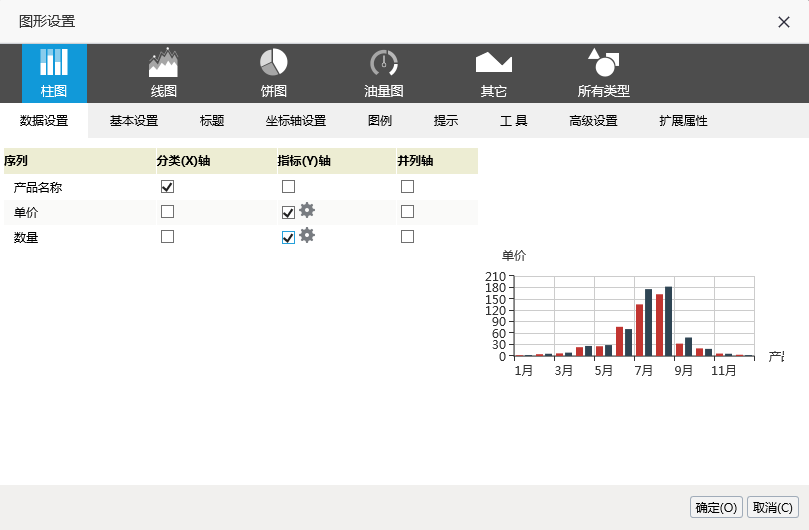The width and height of the screenshot is (809, 530).
Task: Open gear settings for 单价 series
Action: (307, 210)
